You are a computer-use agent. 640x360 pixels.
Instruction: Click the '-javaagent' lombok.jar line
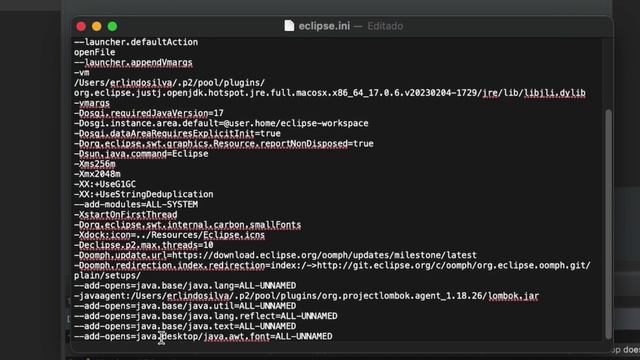(x=307, y=296)
